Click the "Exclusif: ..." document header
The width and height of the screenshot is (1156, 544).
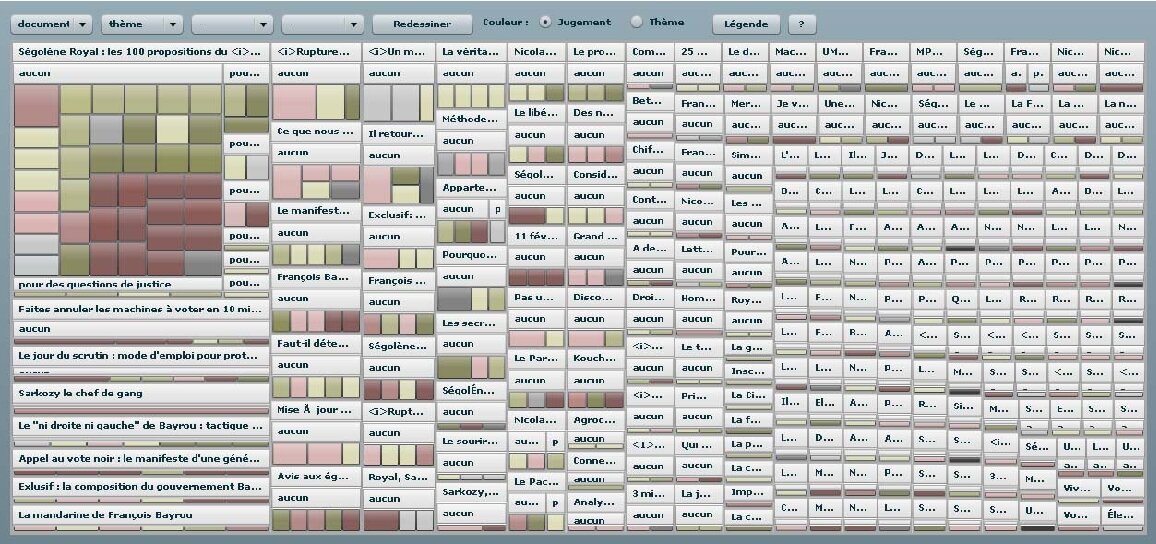(398, 216)
